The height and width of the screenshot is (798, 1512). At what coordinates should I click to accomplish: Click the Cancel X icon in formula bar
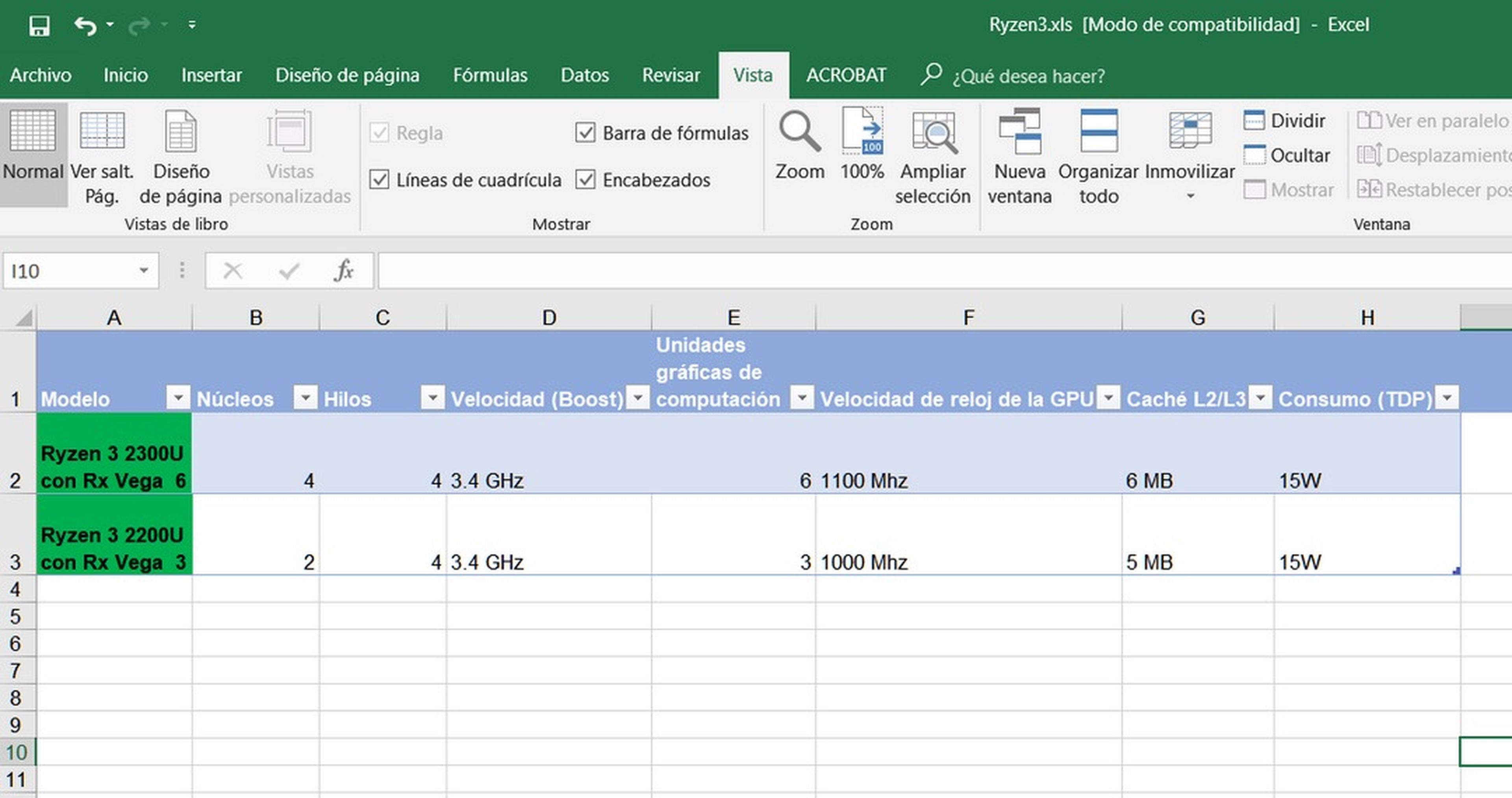[232, 271]
